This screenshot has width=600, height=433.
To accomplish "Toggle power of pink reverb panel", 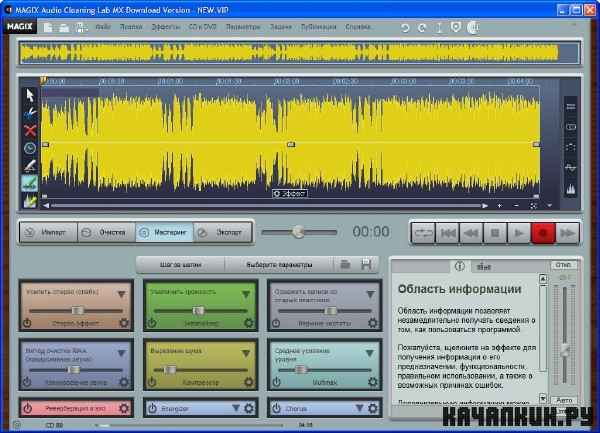I will point(28,409).
